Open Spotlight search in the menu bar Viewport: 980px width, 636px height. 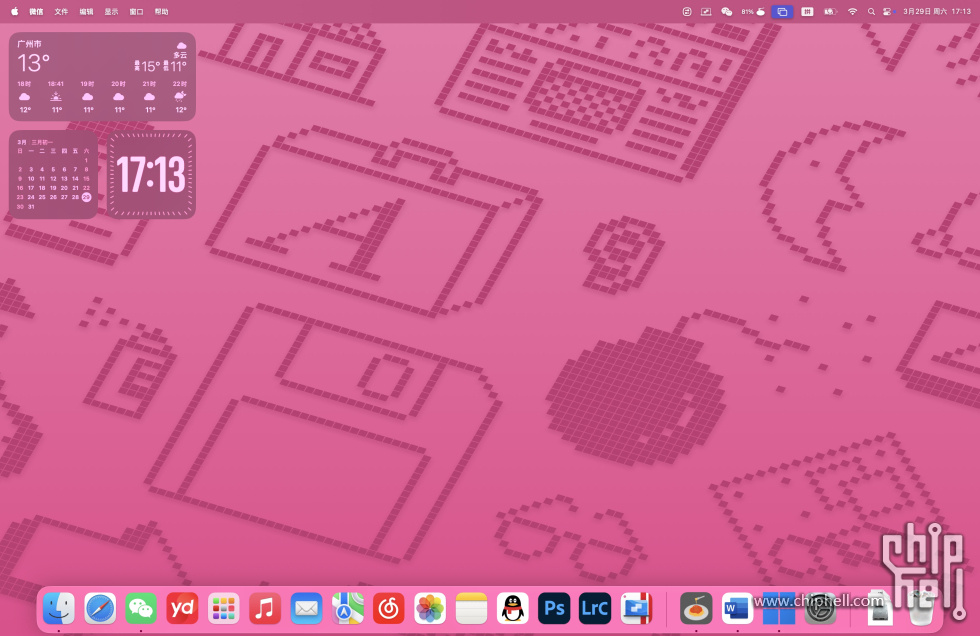pyautogui.click(x=871, y=11)
